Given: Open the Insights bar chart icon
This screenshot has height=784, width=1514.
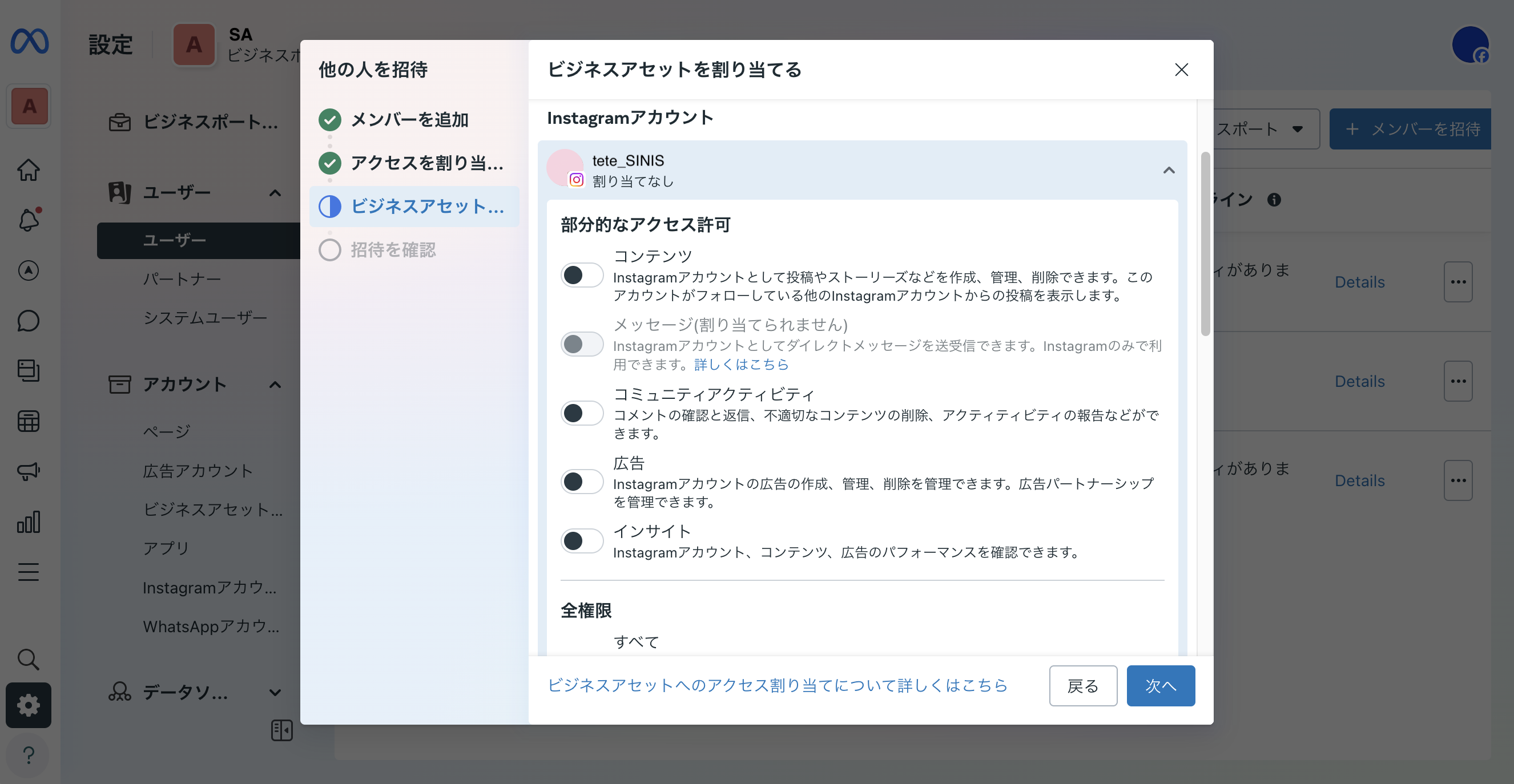Looking at the screenshot, I should point(28,522).
